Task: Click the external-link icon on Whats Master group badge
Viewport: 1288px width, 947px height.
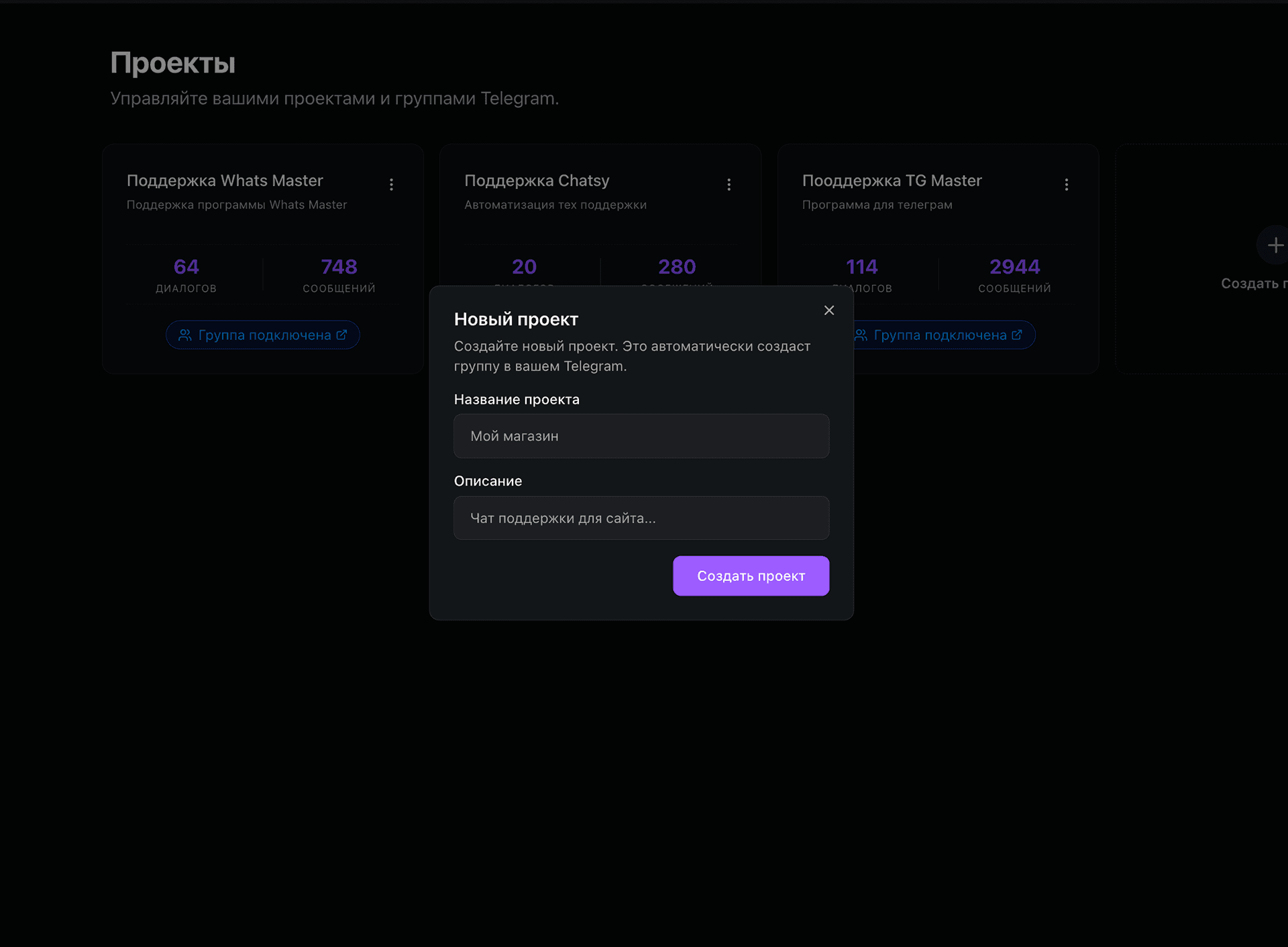Action: (343, 335)
